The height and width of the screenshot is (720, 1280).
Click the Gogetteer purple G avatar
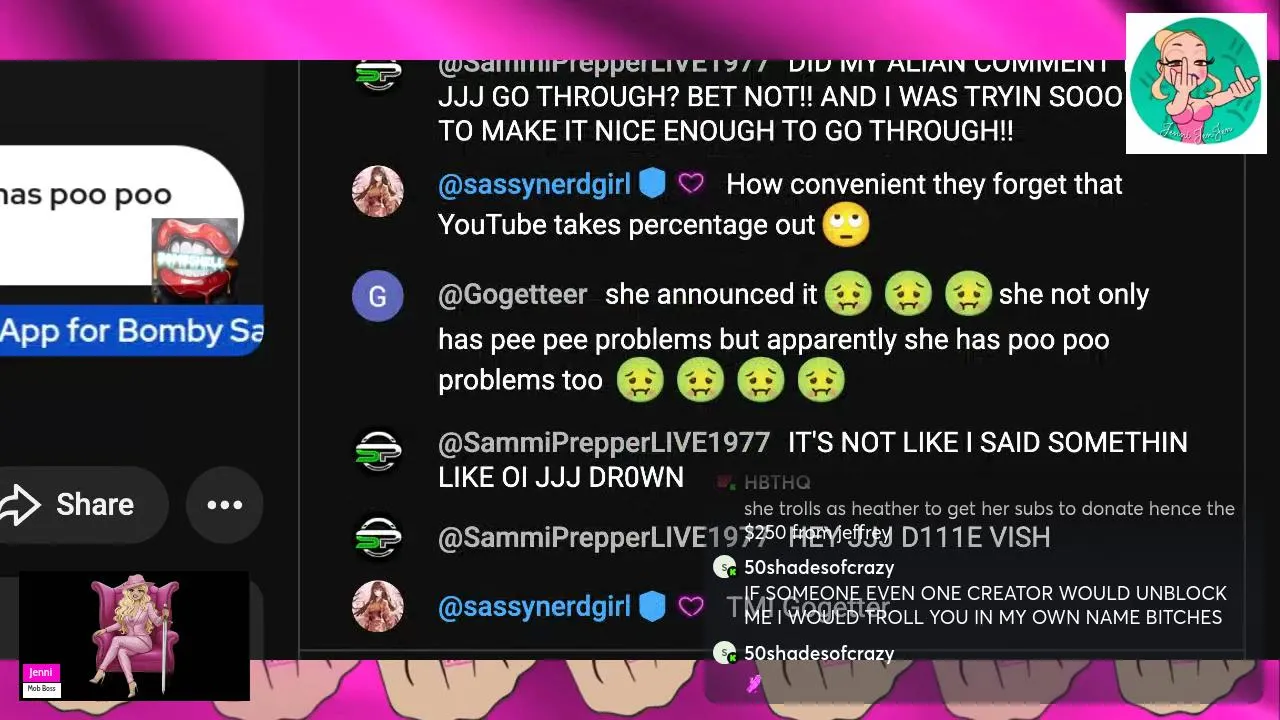coord(378,296)
